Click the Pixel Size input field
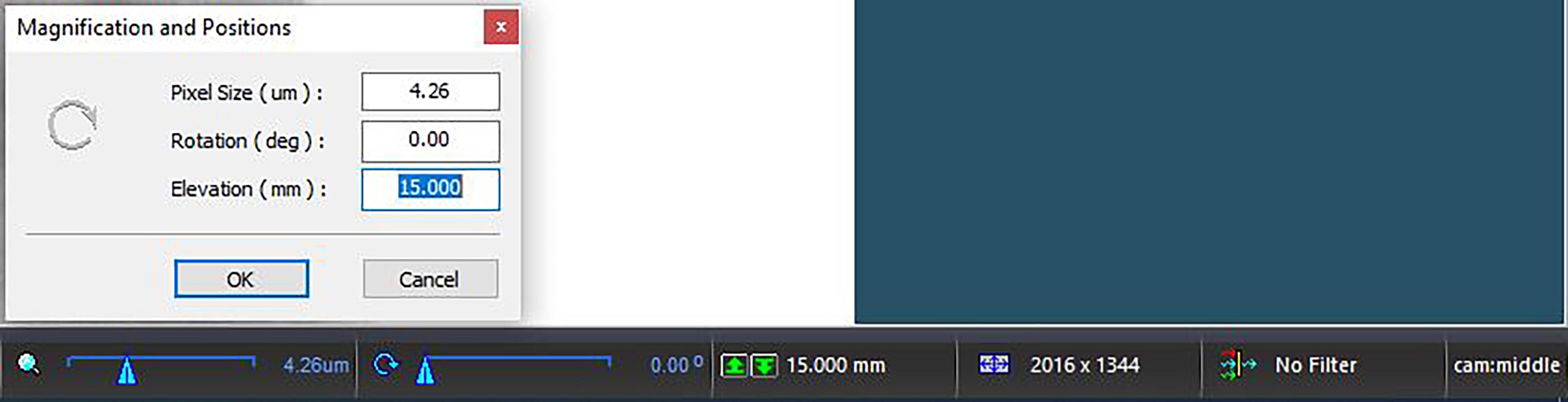 (x=431, y=91)
